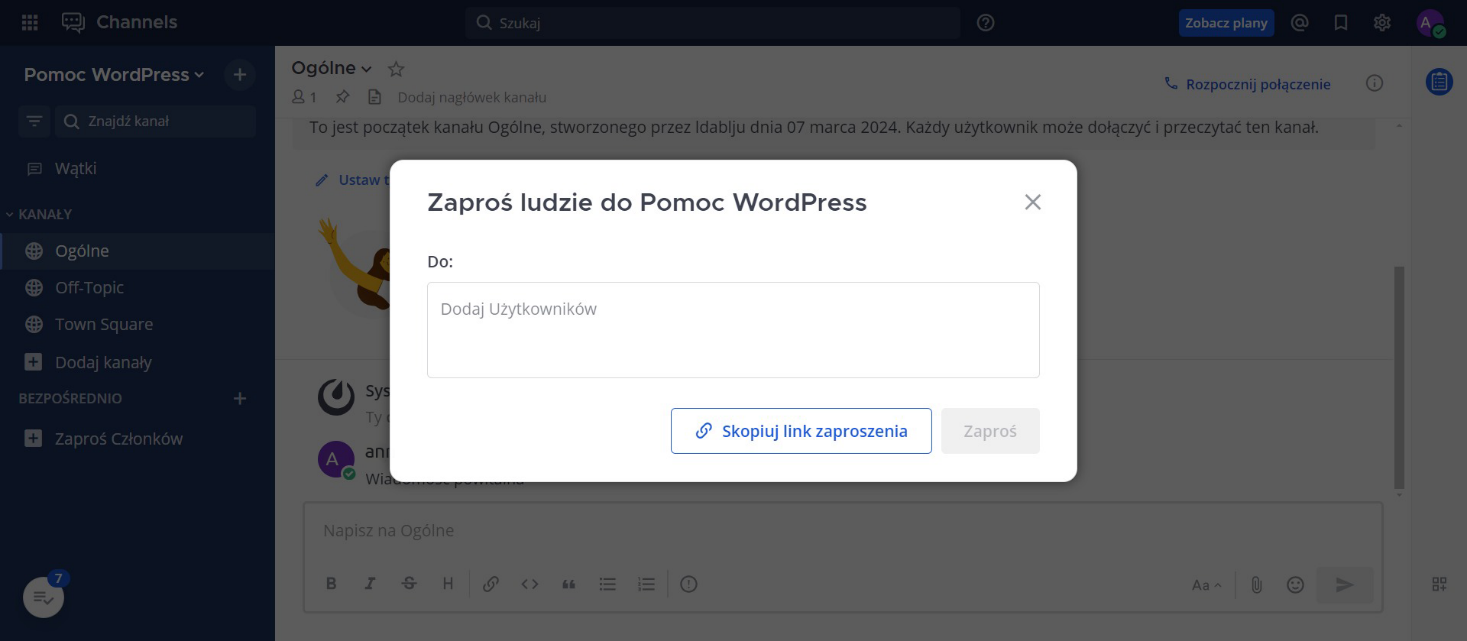Open pinned messages pin icon
Screen dimensions: 1467x641
click(342, 97)
